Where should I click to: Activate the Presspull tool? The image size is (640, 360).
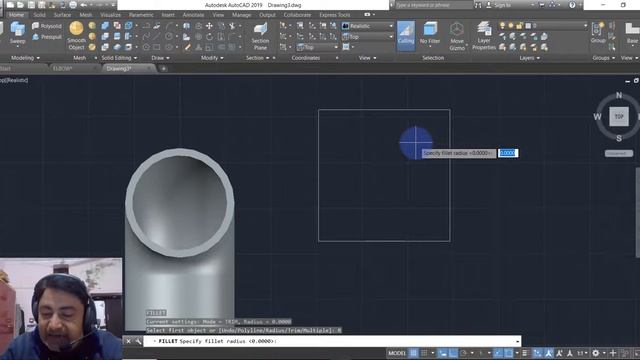[x=47, y=37]
